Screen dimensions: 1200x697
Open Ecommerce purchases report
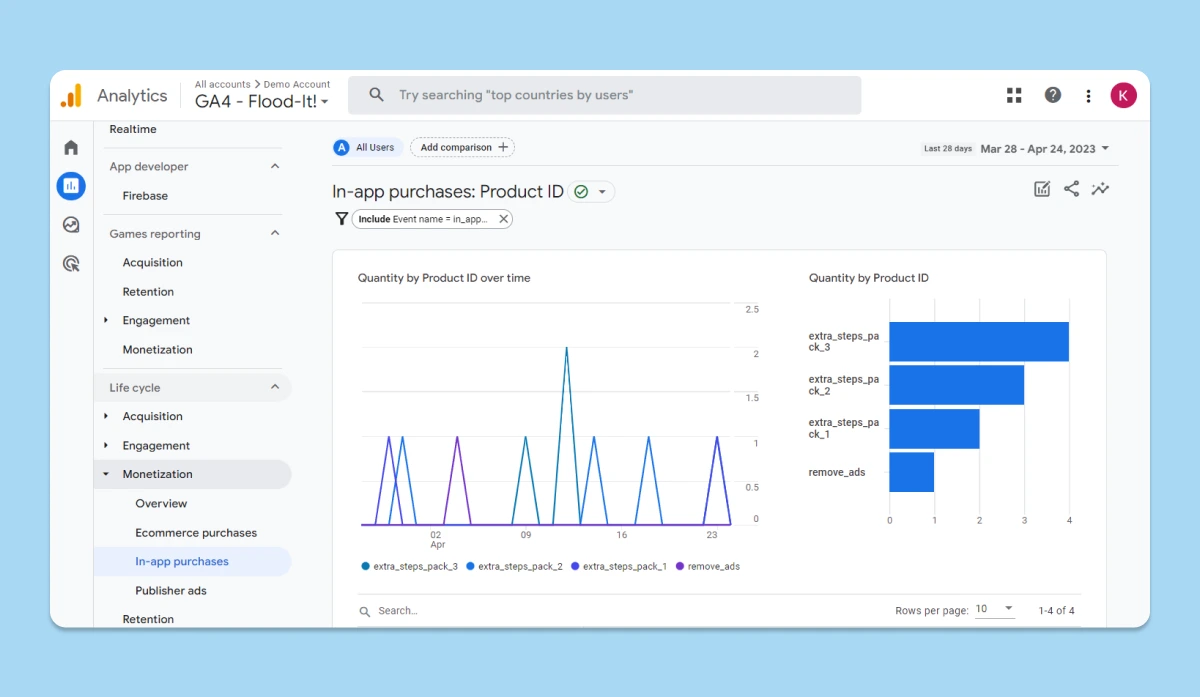coord(196,533)
